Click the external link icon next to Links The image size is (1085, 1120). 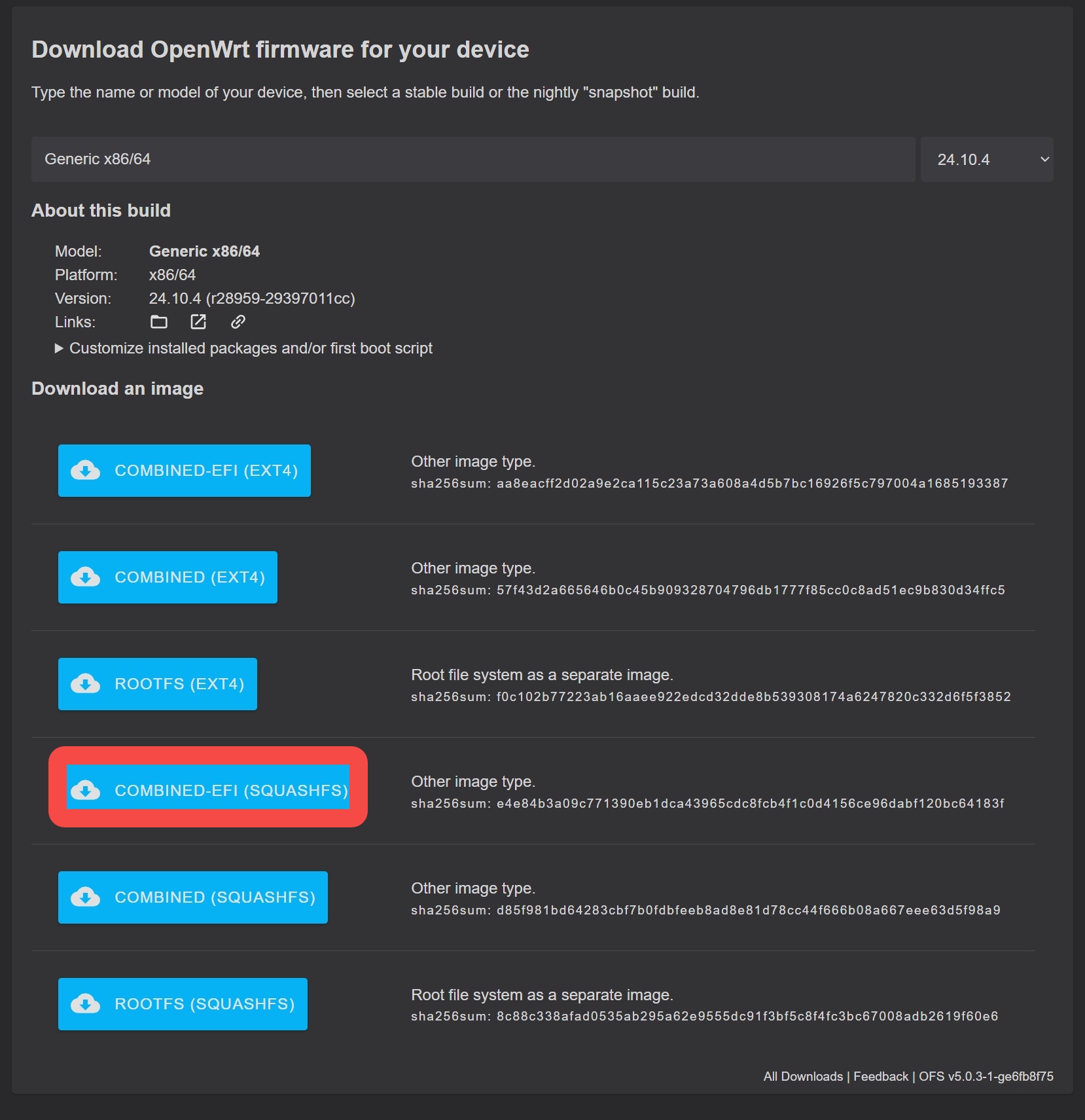198,322
